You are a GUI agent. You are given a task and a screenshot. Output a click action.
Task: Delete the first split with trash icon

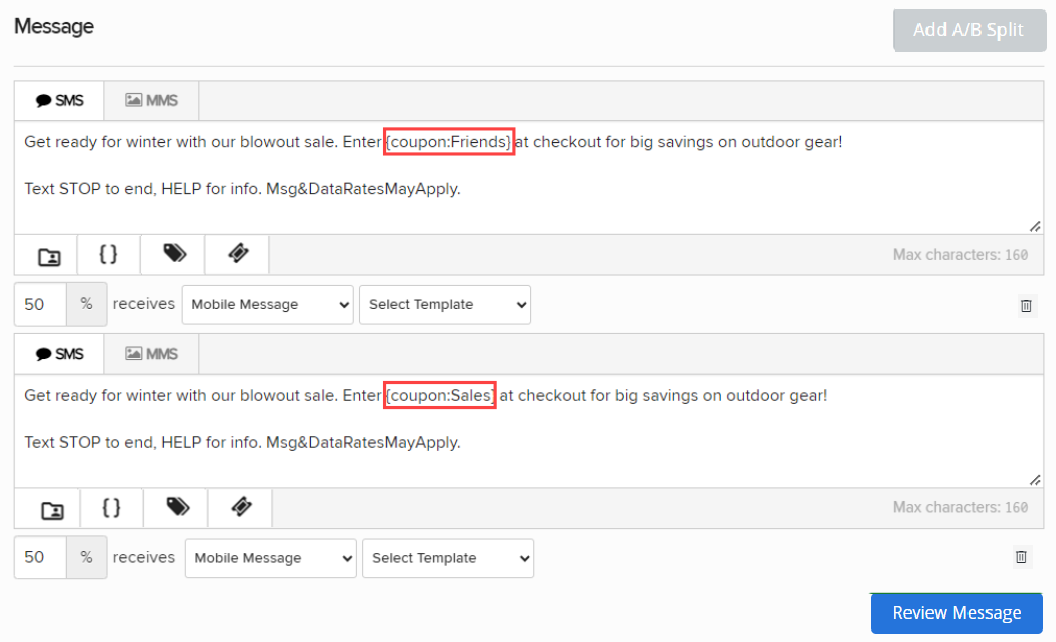(1026, 305)
